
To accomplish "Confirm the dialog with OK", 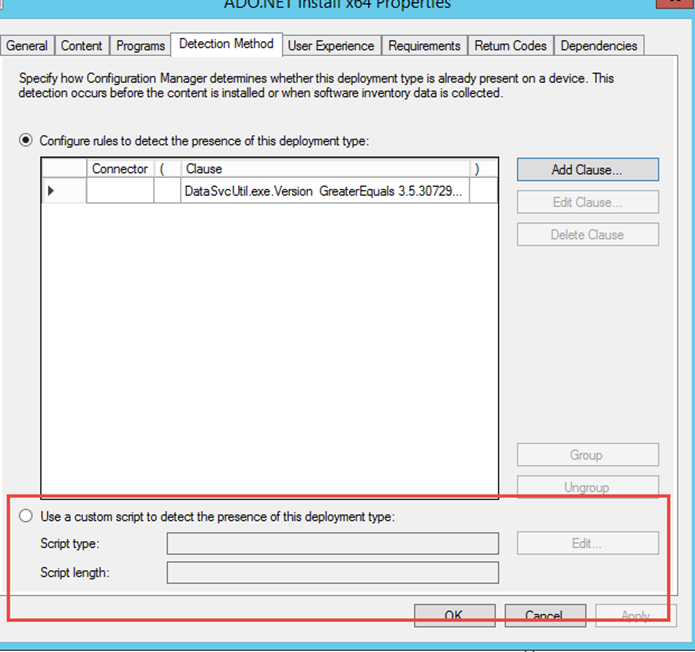I will 454,615.
